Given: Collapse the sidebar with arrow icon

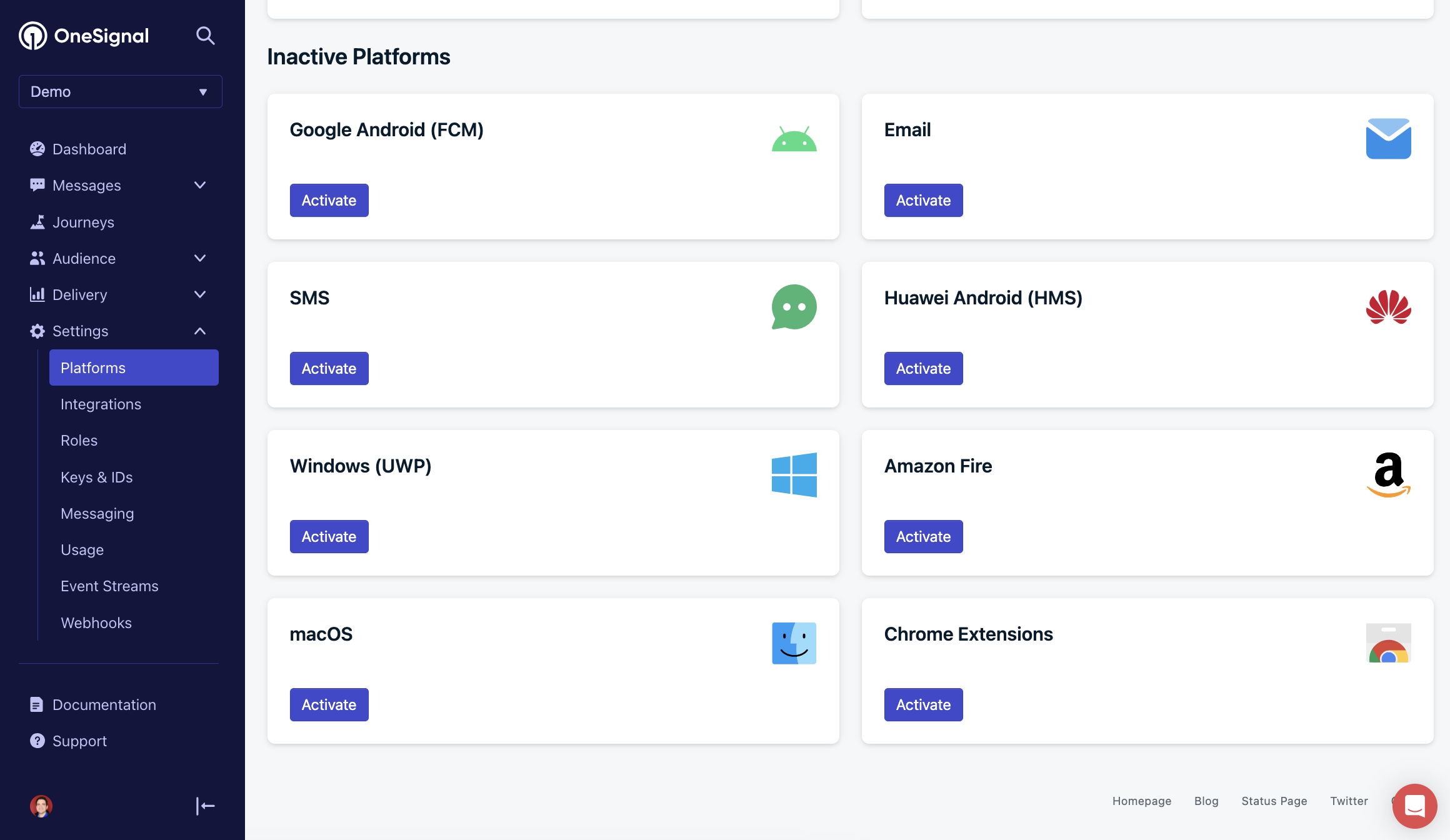Looking at the screenshot, I should pos(205,806).
